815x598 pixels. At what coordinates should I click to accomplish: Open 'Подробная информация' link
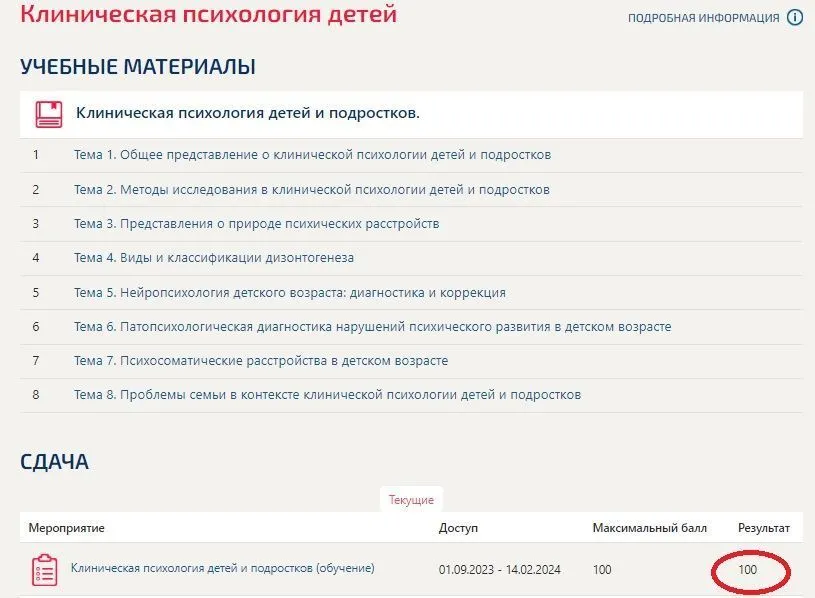click(x=703, y=18)
